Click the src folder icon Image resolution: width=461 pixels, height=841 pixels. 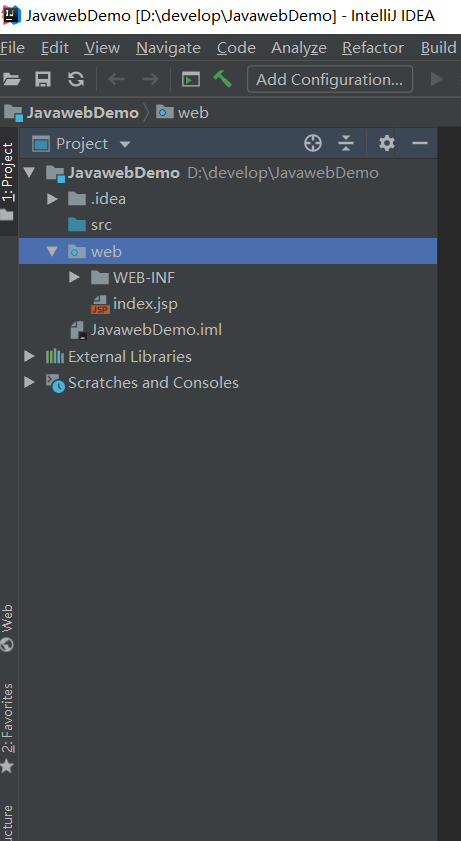[77, 225]
